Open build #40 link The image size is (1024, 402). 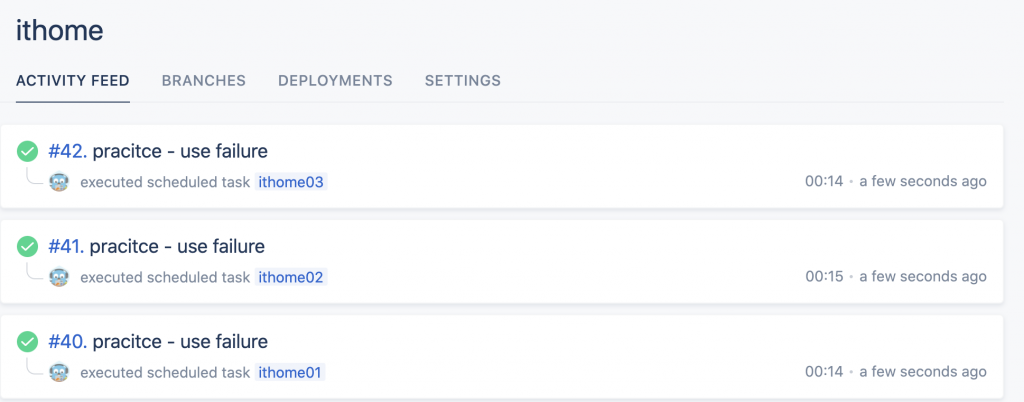click(68, 341)
